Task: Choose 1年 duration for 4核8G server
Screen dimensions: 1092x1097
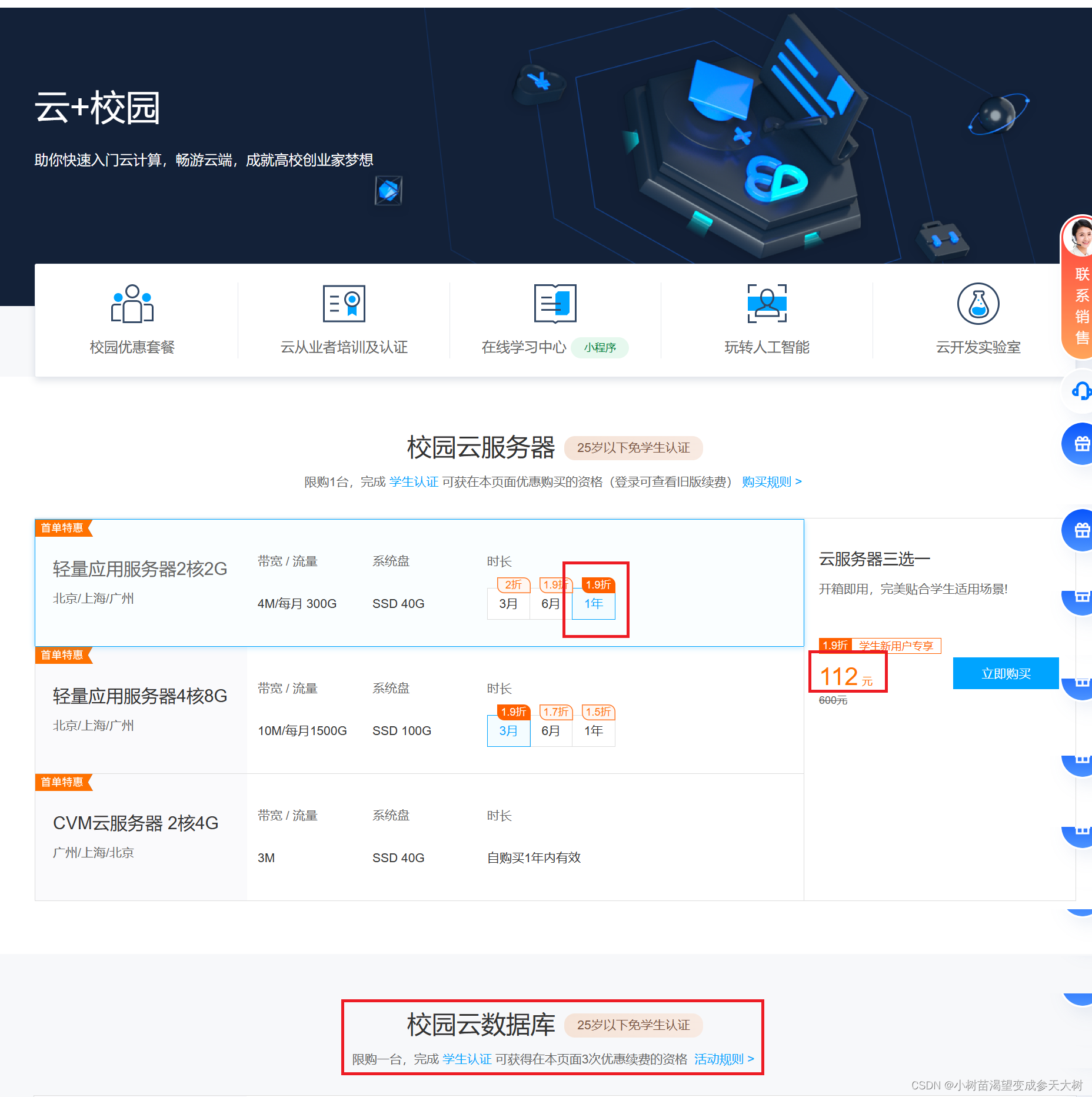Action: [x=594, y=731]
